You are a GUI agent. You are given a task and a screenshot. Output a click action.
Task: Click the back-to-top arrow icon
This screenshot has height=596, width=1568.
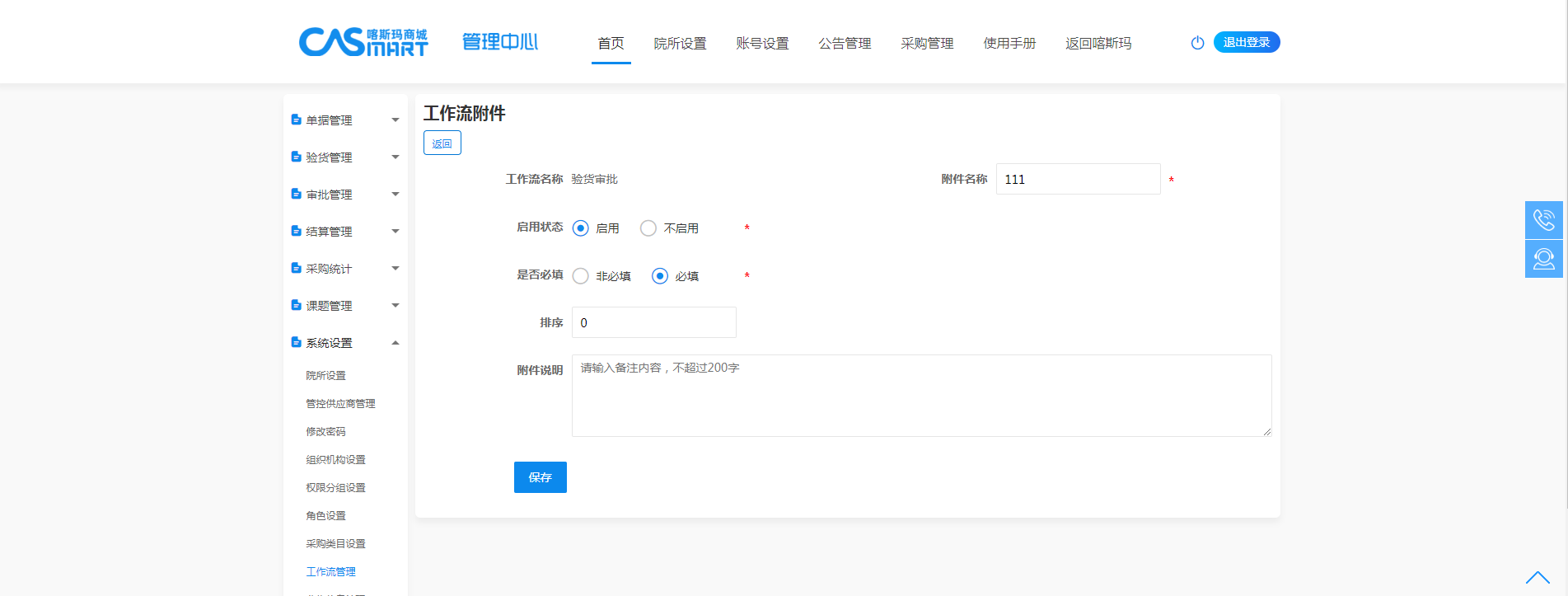pyautogui.click(x=1537, y=577)
